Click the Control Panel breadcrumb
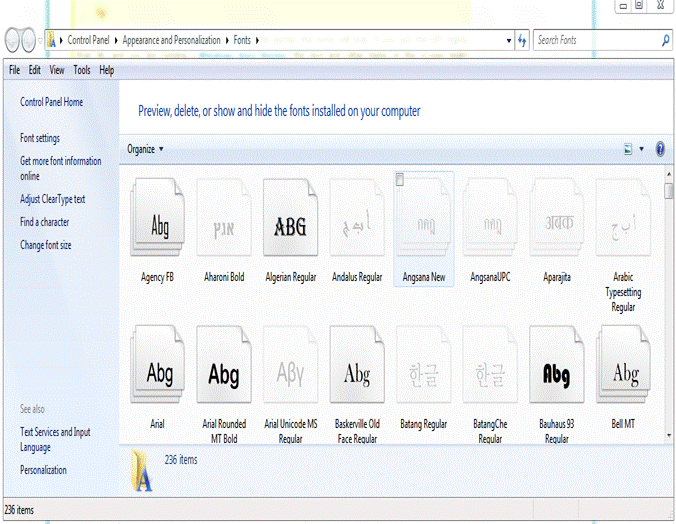676x524 pixels. click(x=88, y=40)
